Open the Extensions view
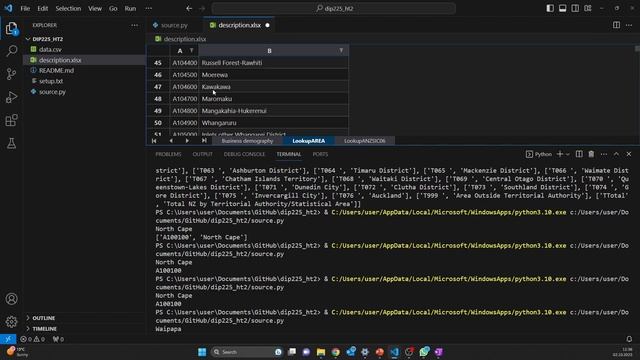 [11, 120]
